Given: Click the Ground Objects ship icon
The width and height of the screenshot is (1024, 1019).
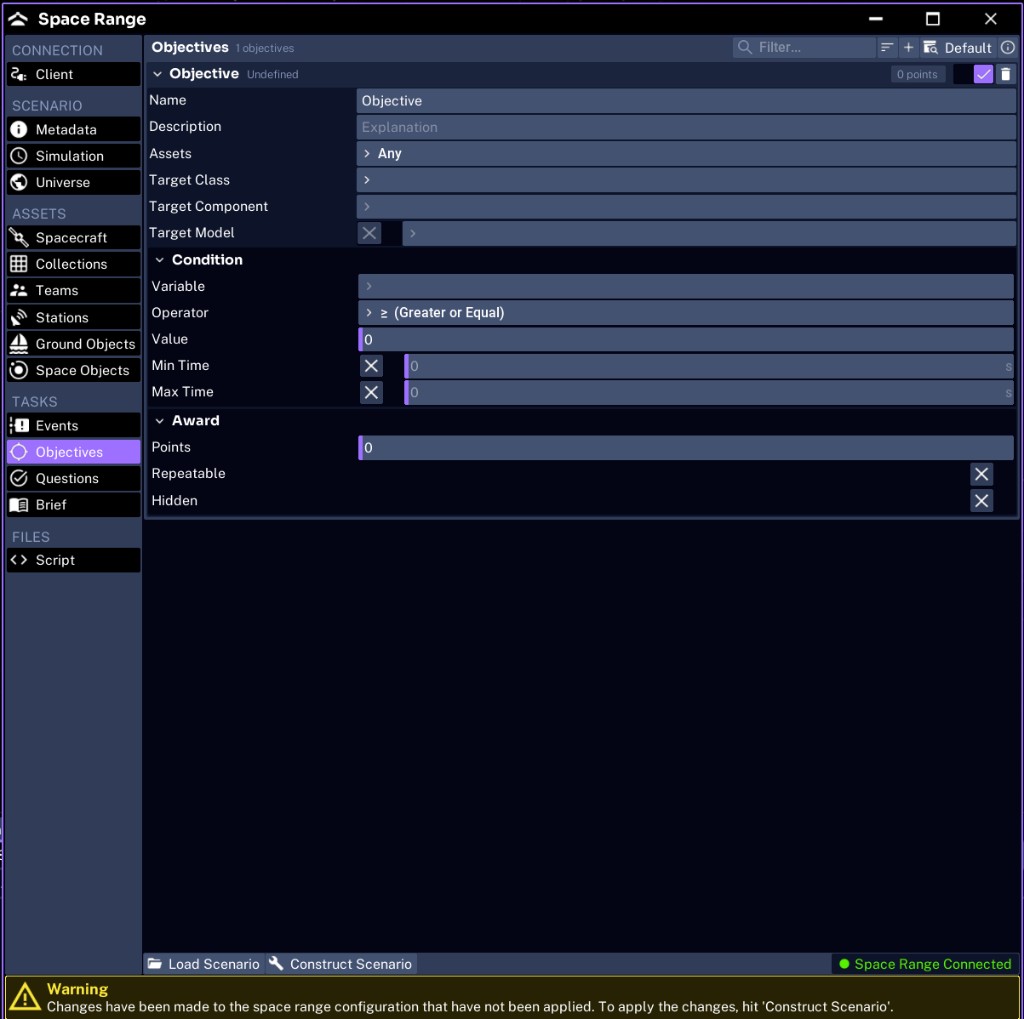Looking at the screenshot, I should [x=19, y=344].
